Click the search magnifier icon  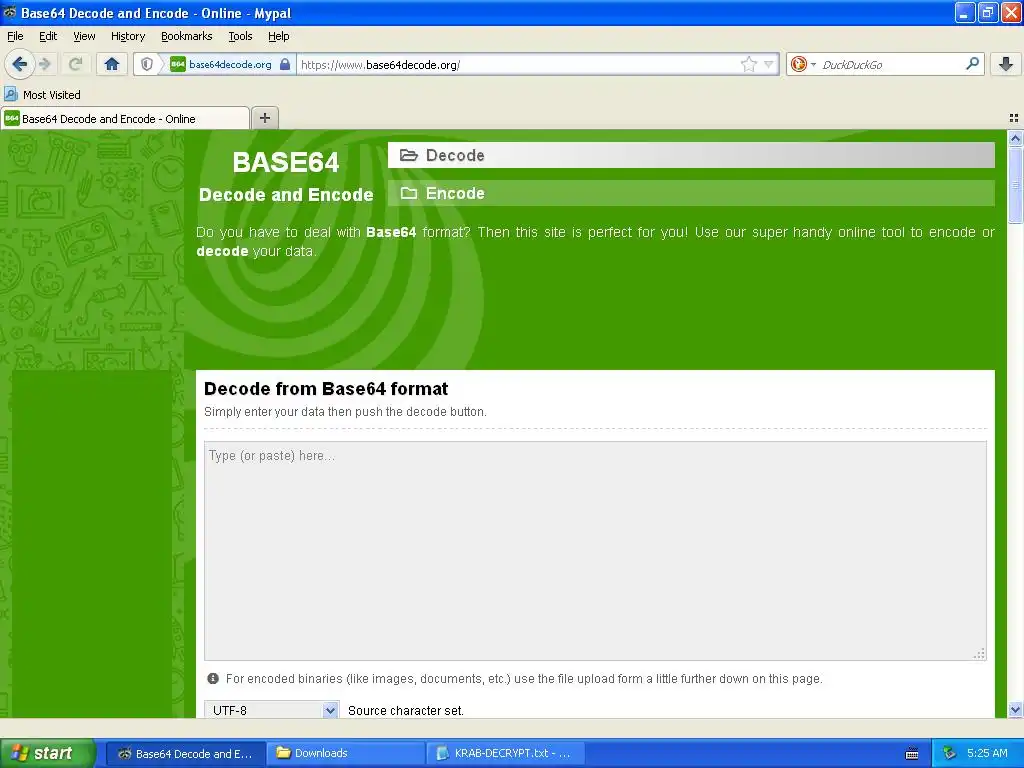(972, 63)
